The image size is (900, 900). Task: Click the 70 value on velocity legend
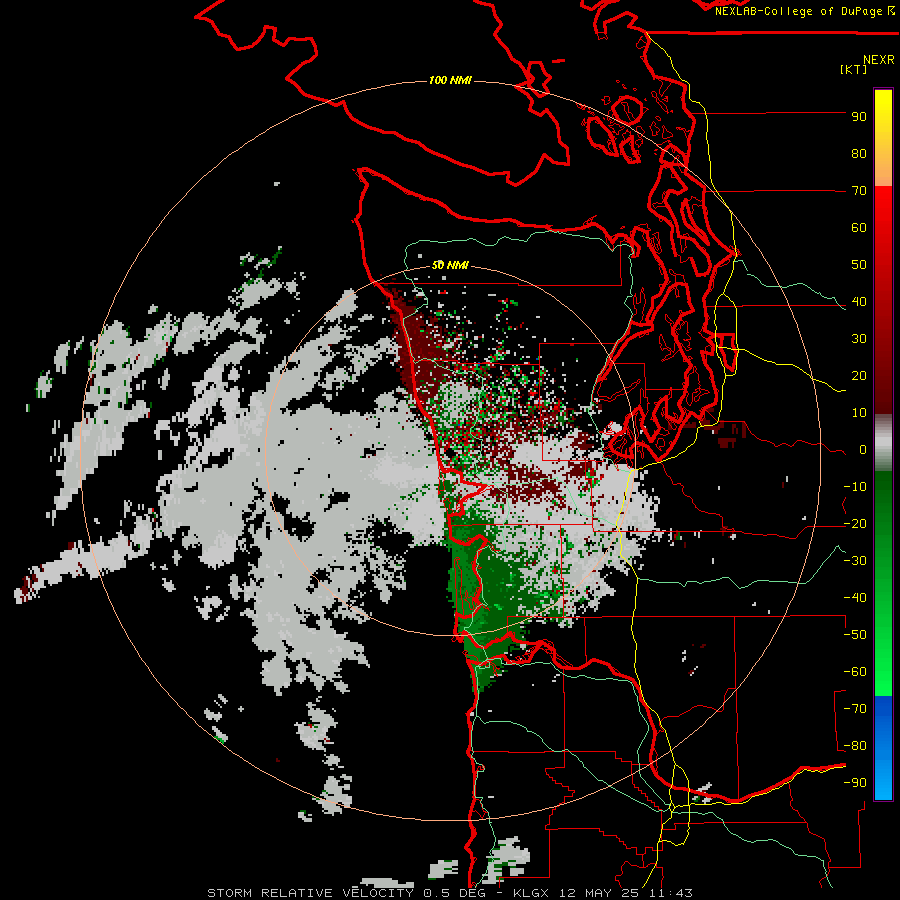click(859, 191)
